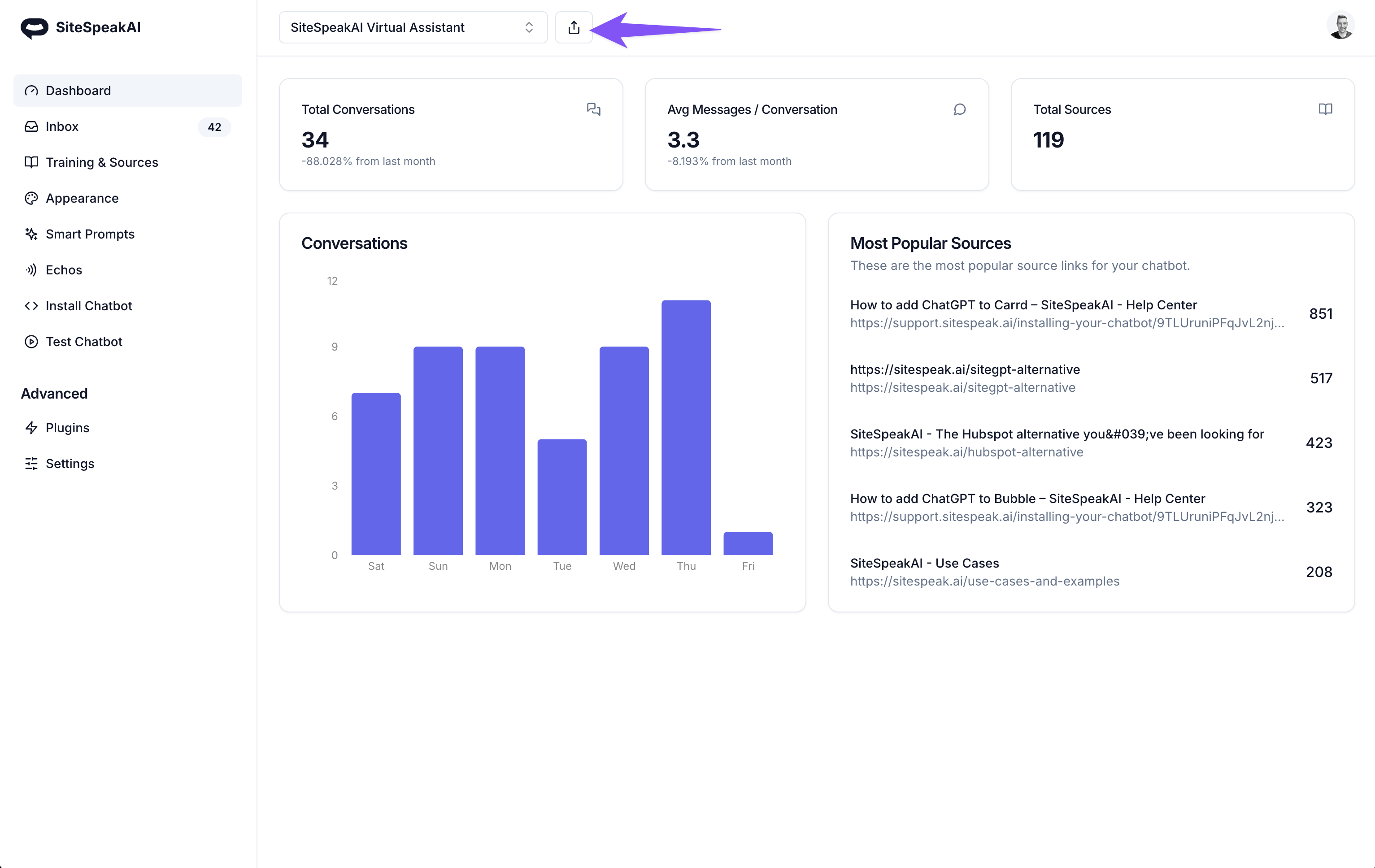Click the SiteSpeakAI logo icon
This screenshot has height=868, width=1375.
point(34,27)
